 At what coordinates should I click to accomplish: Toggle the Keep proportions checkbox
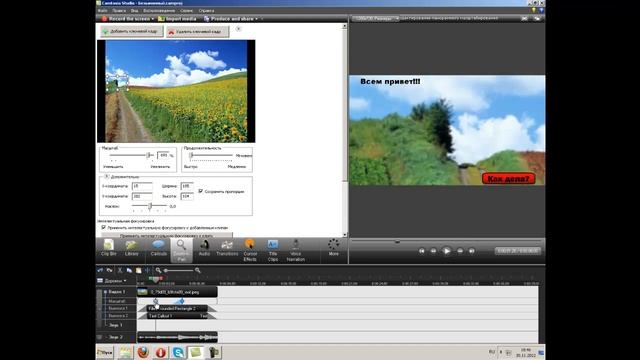(200, 191)
